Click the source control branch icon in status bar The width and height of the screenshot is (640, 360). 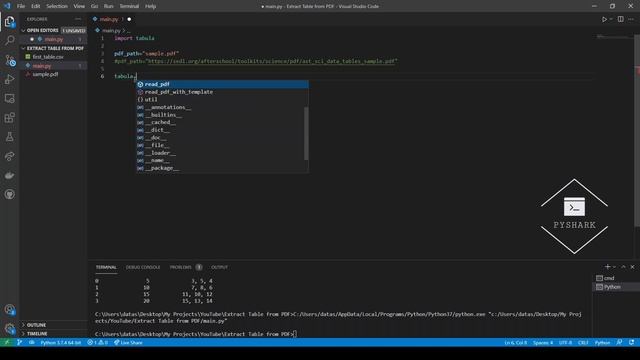20,342
